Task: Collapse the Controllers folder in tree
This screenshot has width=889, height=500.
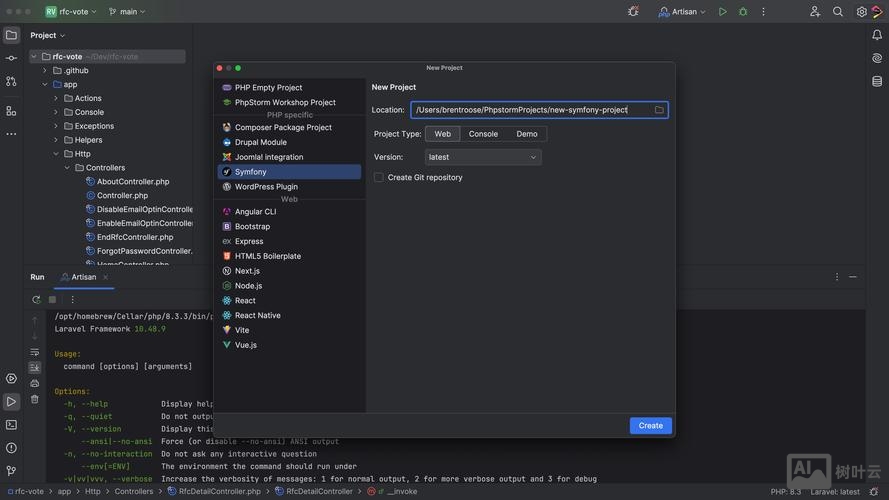Action: coord(67,168)
